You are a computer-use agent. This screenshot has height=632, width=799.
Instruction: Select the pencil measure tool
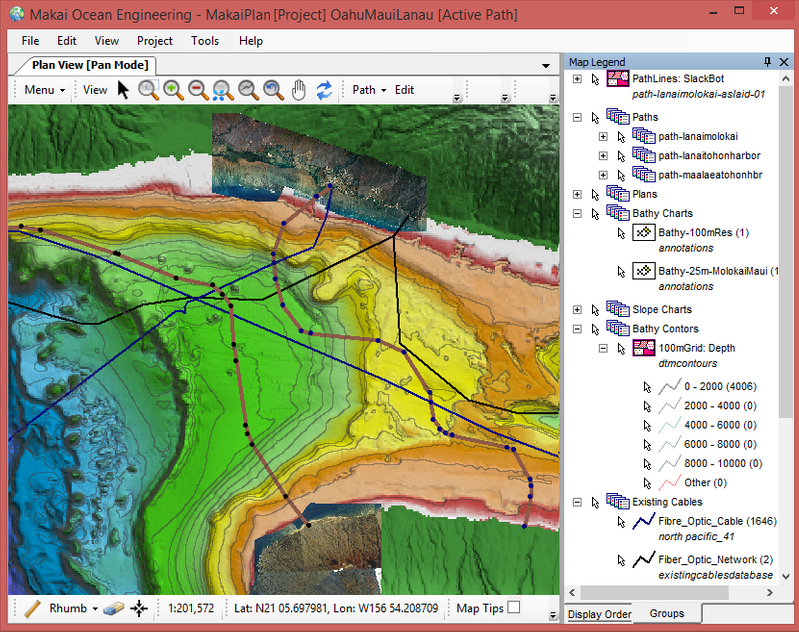[32, 608]
